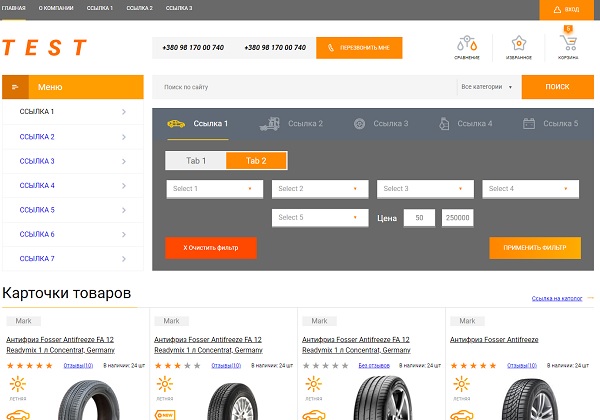This screenshot has height=420, width=600.
Task: Click the ВХОД login button
Action: click(567, 10)
